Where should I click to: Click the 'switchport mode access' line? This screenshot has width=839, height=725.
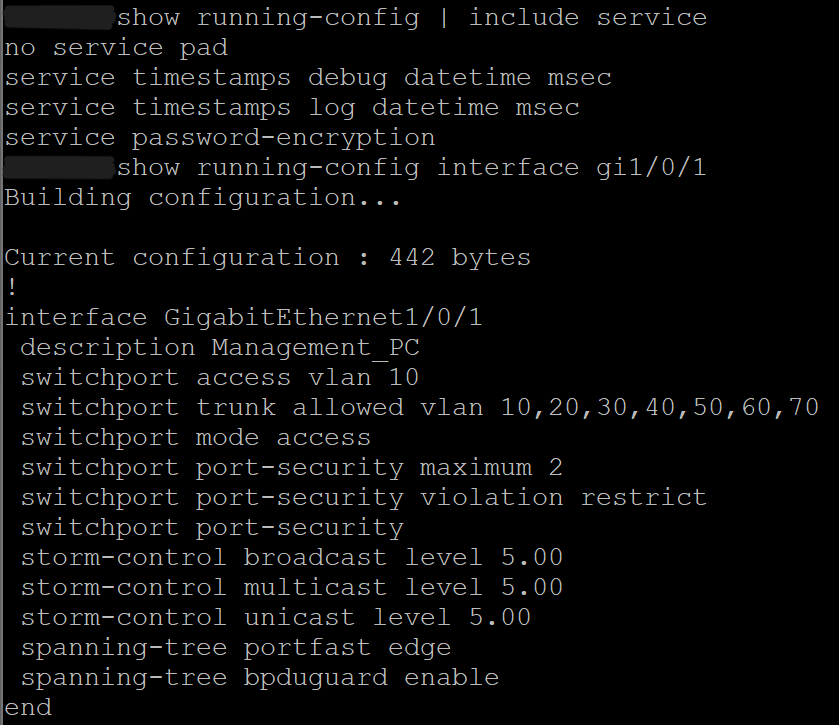[196, 437]
